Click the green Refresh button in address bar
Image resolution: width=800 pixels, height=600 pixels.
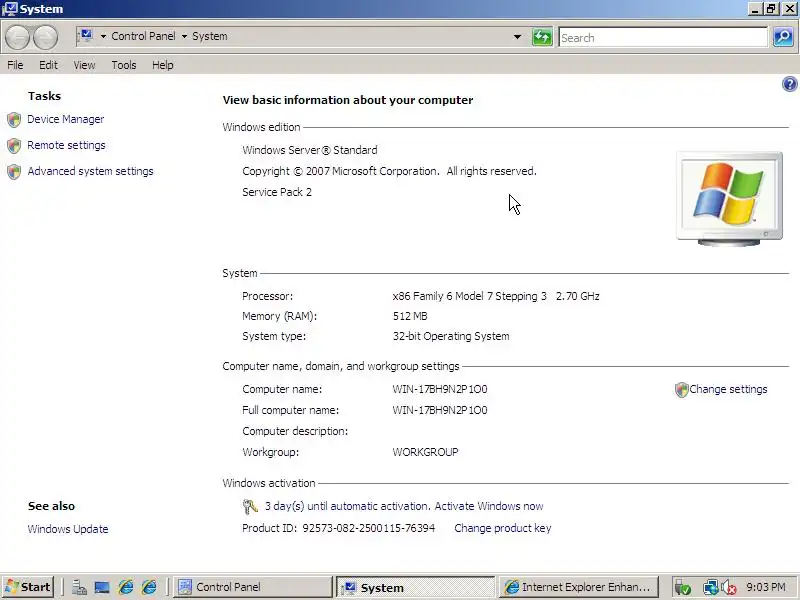pyautogui.click(x=542, y=37)
